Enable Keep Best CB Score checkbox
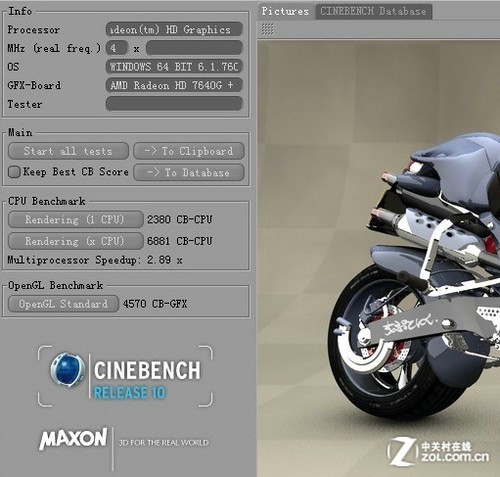500x477 pixels. 14,172
